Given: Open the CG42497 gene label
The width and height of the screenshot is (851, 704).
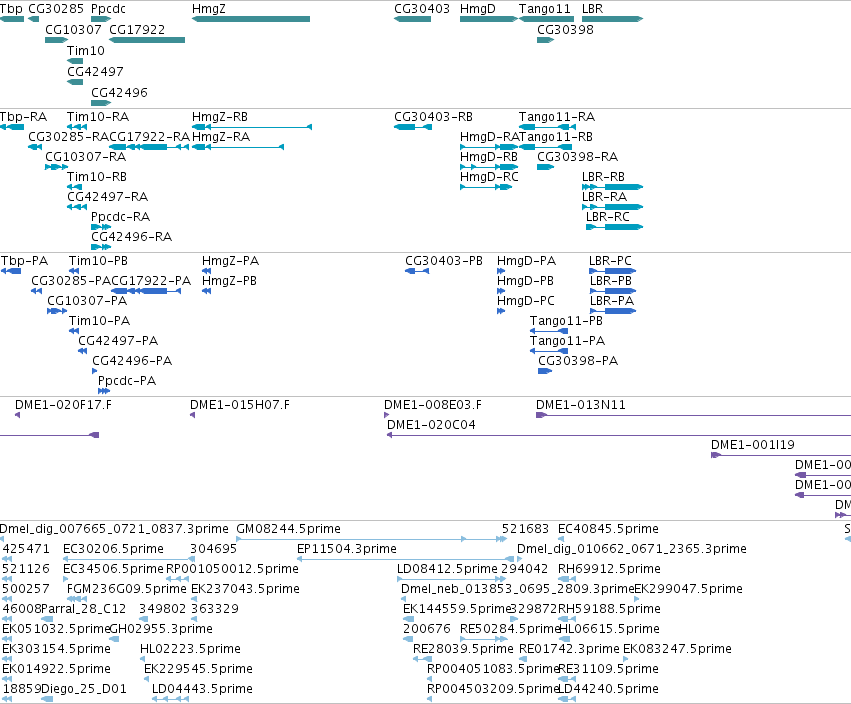Looking at the screenshot, I should (x=95, y=72).
